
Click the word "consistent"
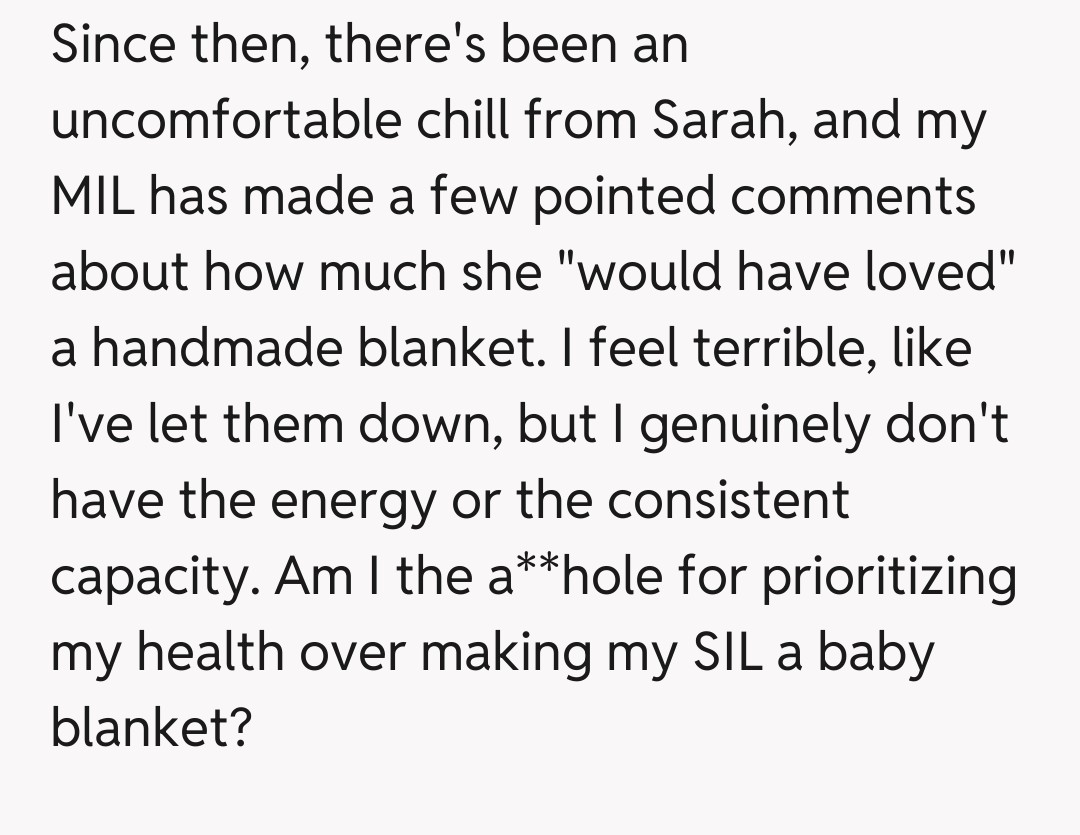[729, 500]
